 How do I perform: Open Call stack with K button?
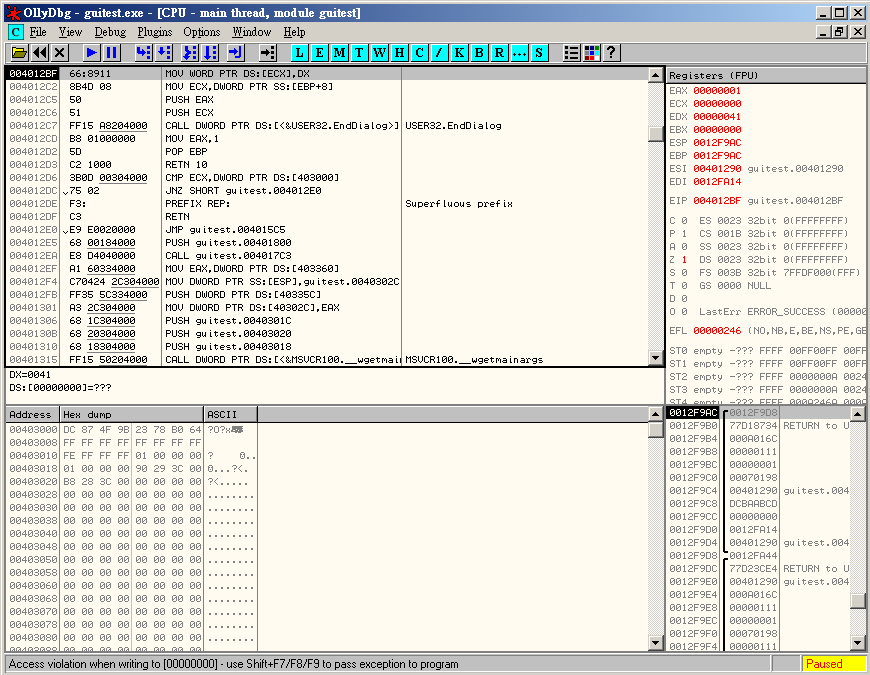tap(460, 52)
